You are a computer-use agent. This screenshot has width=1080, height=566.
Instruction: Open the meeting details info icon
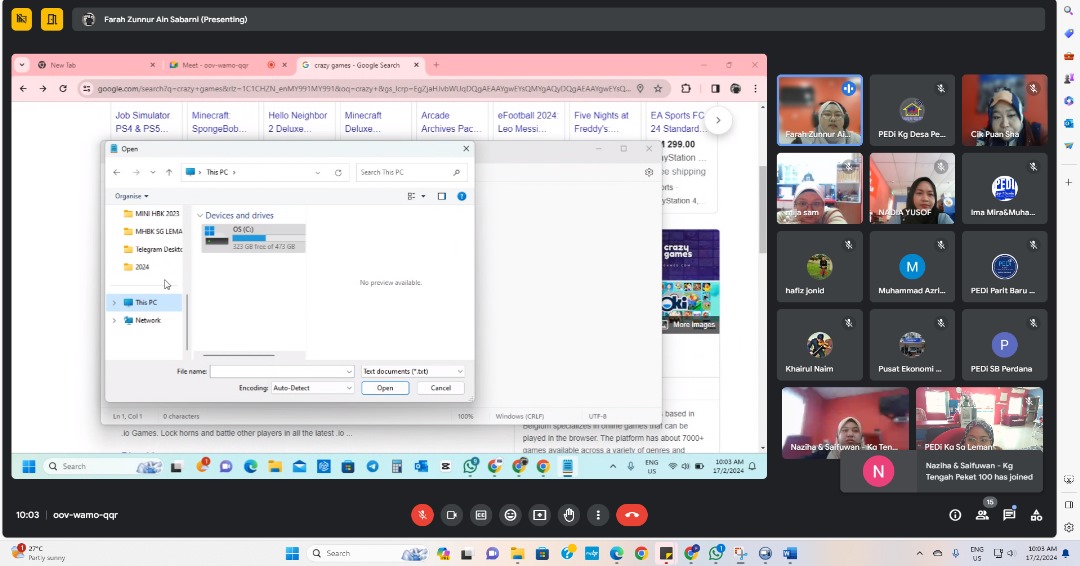(x=955, y=515)
